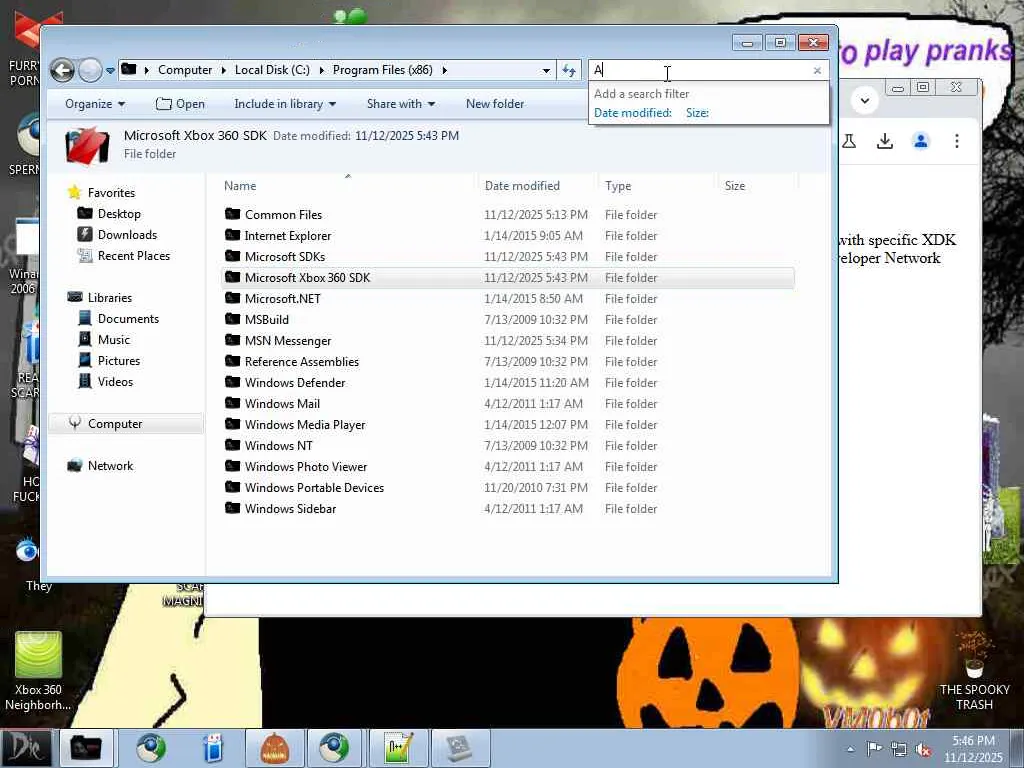Expand Include in library dropdown
The width and height of the screenshot is (1024, 768).
pos(285,104)
